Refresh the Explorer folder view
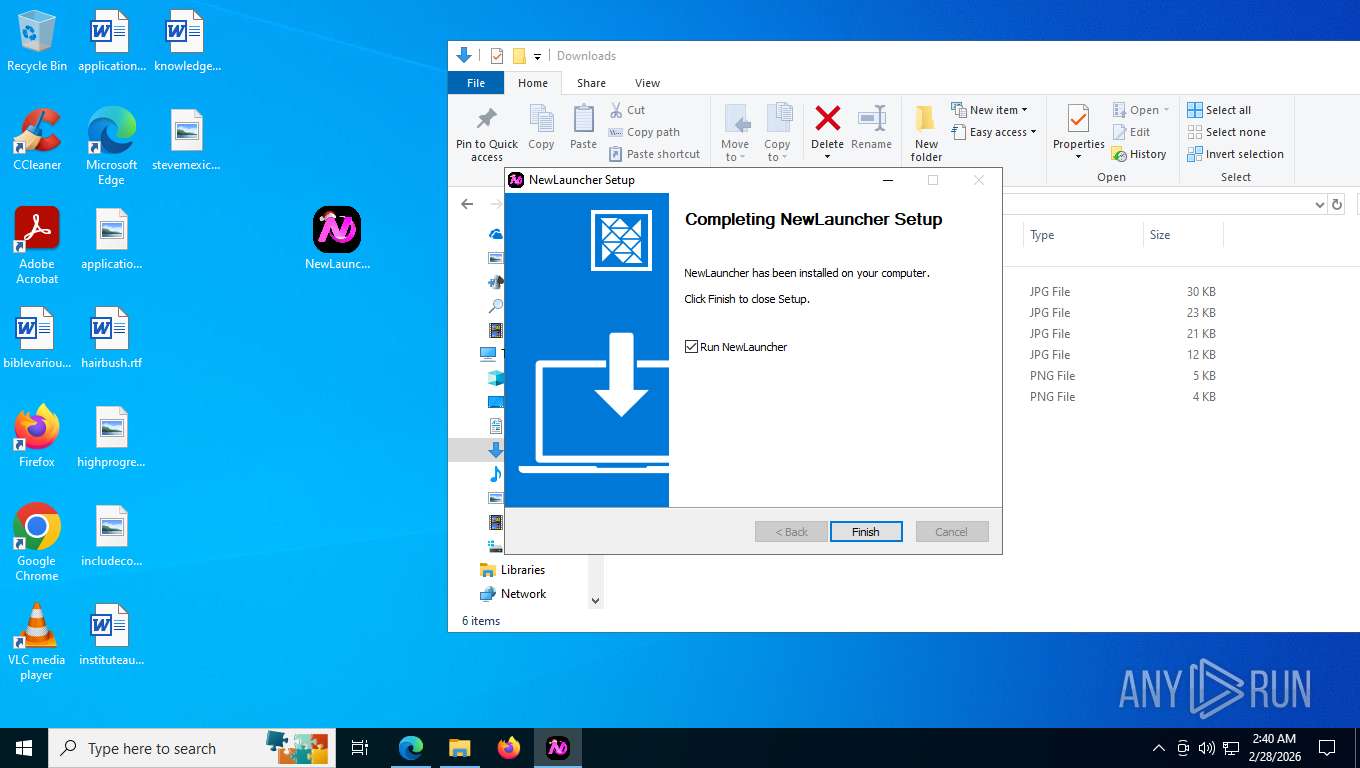Image resolution: width=1360 pixels, height=768 pixels. pyautogui.click(x=1337, y=204)
